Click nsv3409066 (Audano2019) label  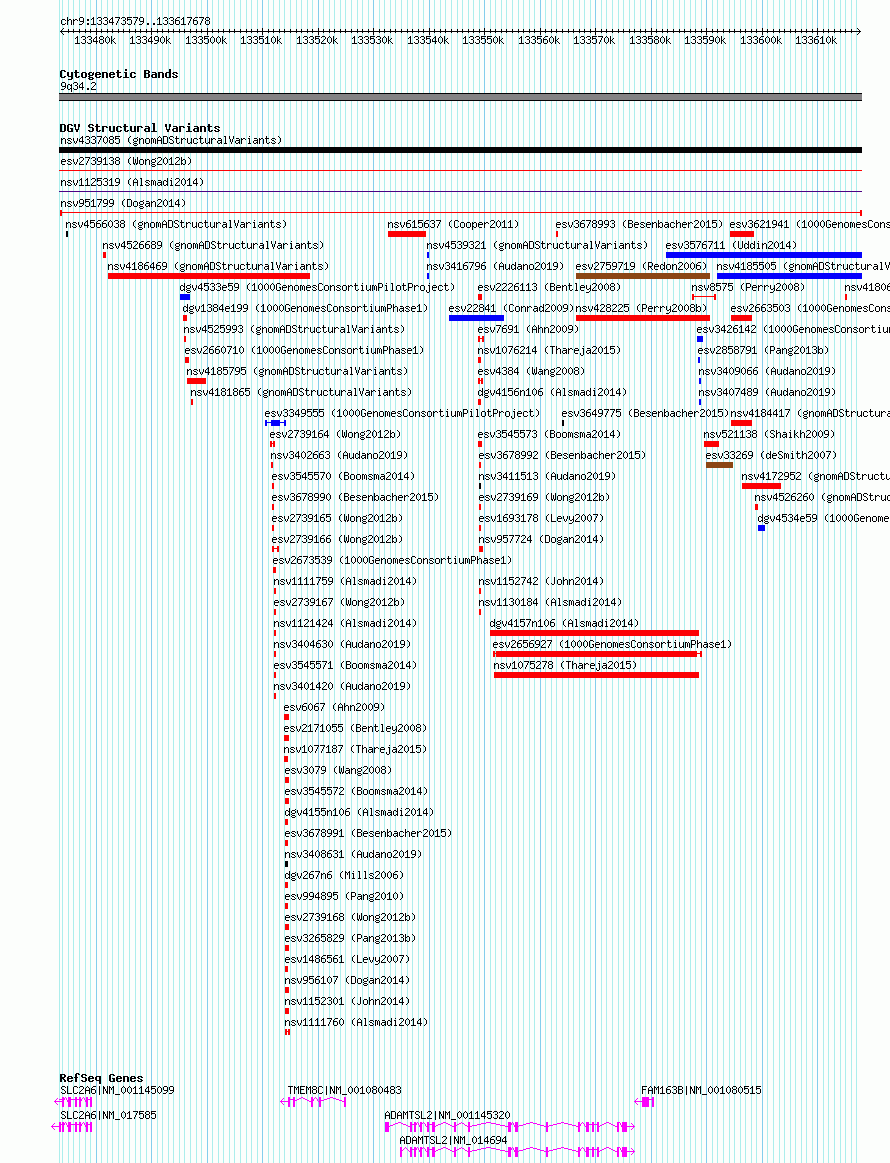pos(767,371)
